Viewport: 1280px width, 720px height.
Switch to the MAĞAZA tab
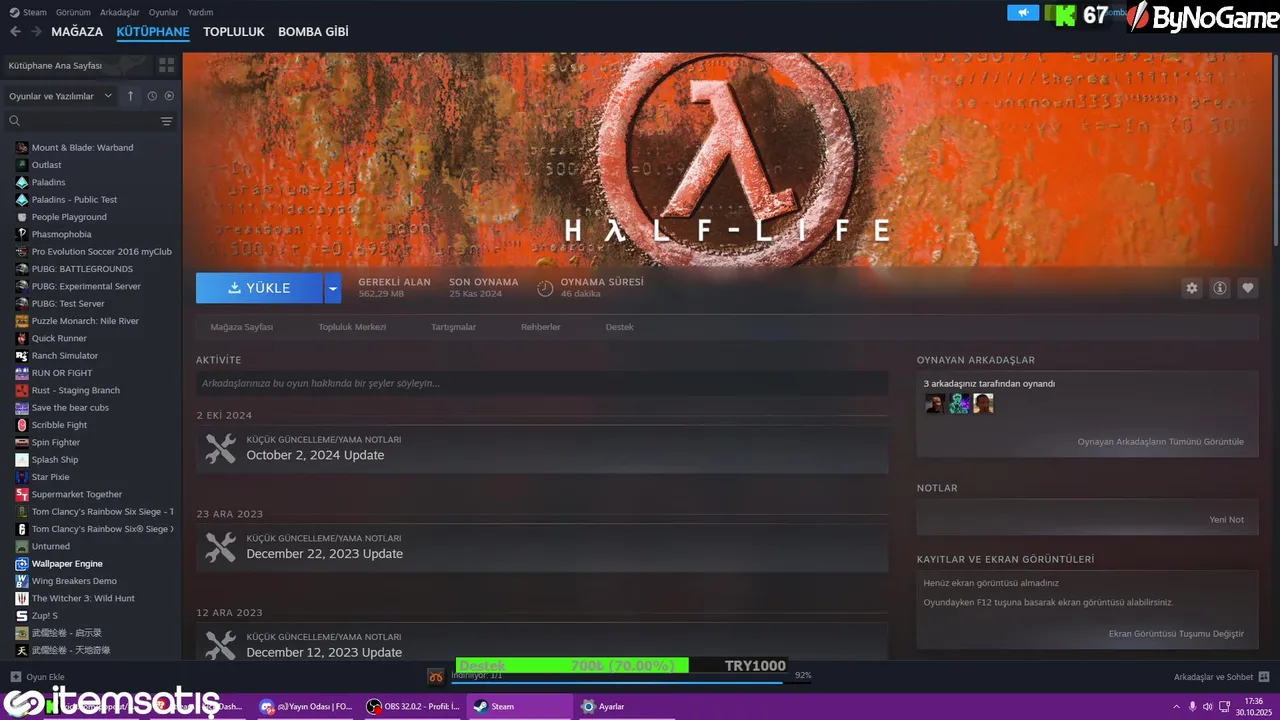77,32
